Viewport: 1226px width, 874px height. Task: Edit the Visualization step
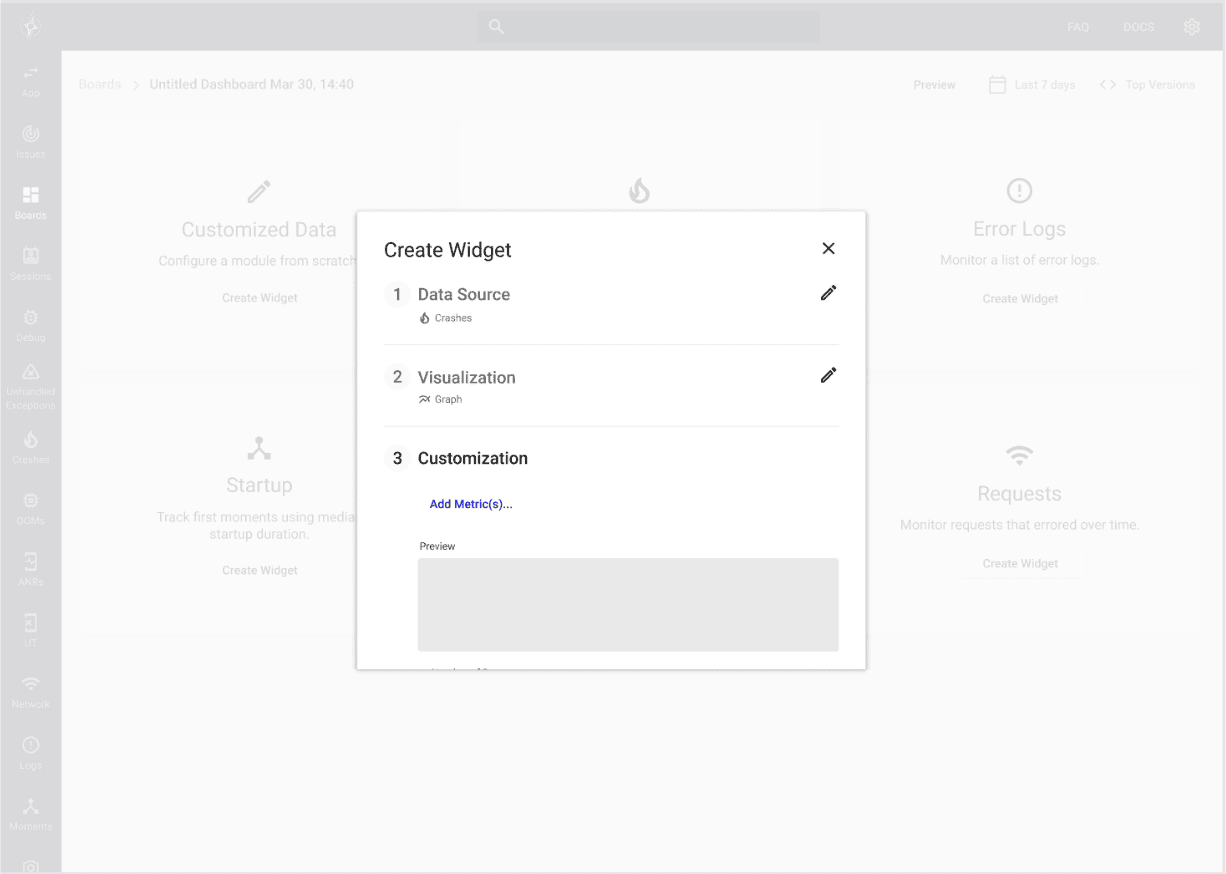pos(828,375)
